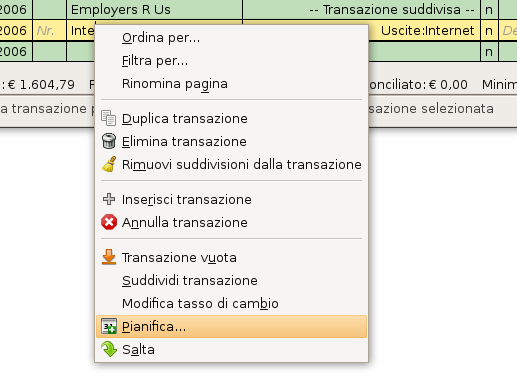Click the broom icon for Rimuovi suddivisioni

click(109, 164)
